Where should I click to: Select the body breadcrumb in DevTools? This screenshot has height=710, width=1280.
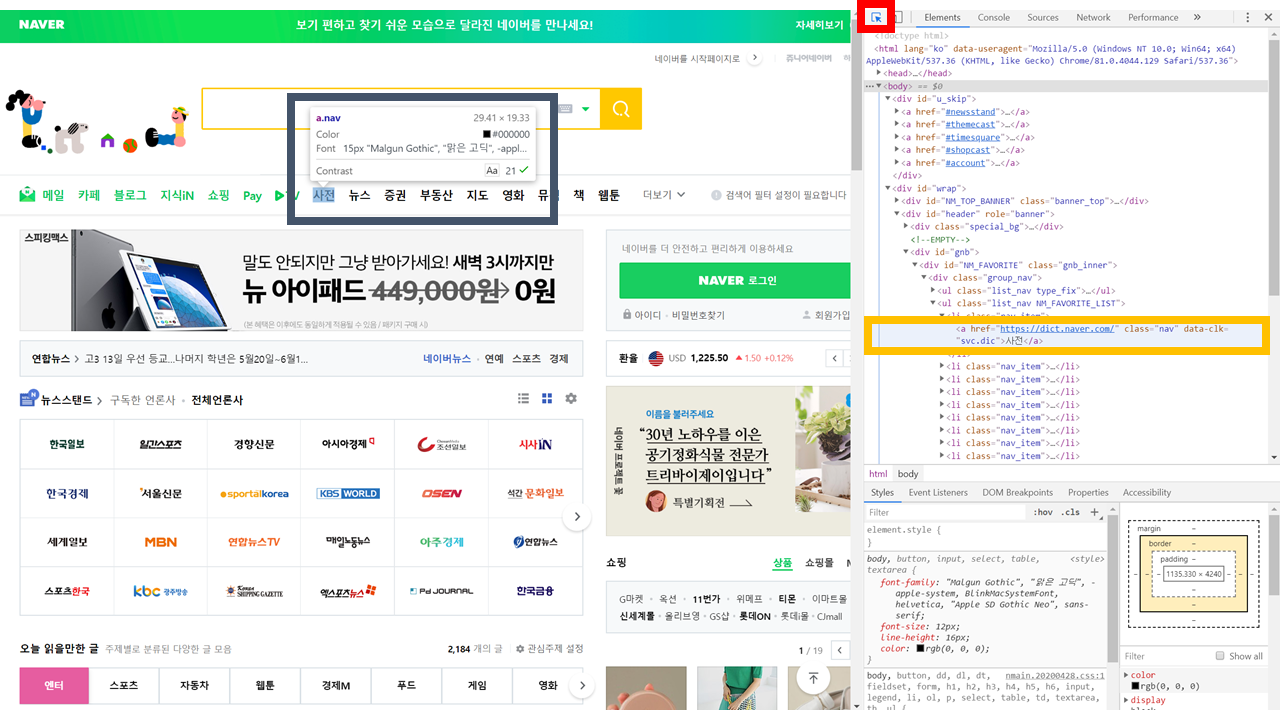(x=908, y=474)
